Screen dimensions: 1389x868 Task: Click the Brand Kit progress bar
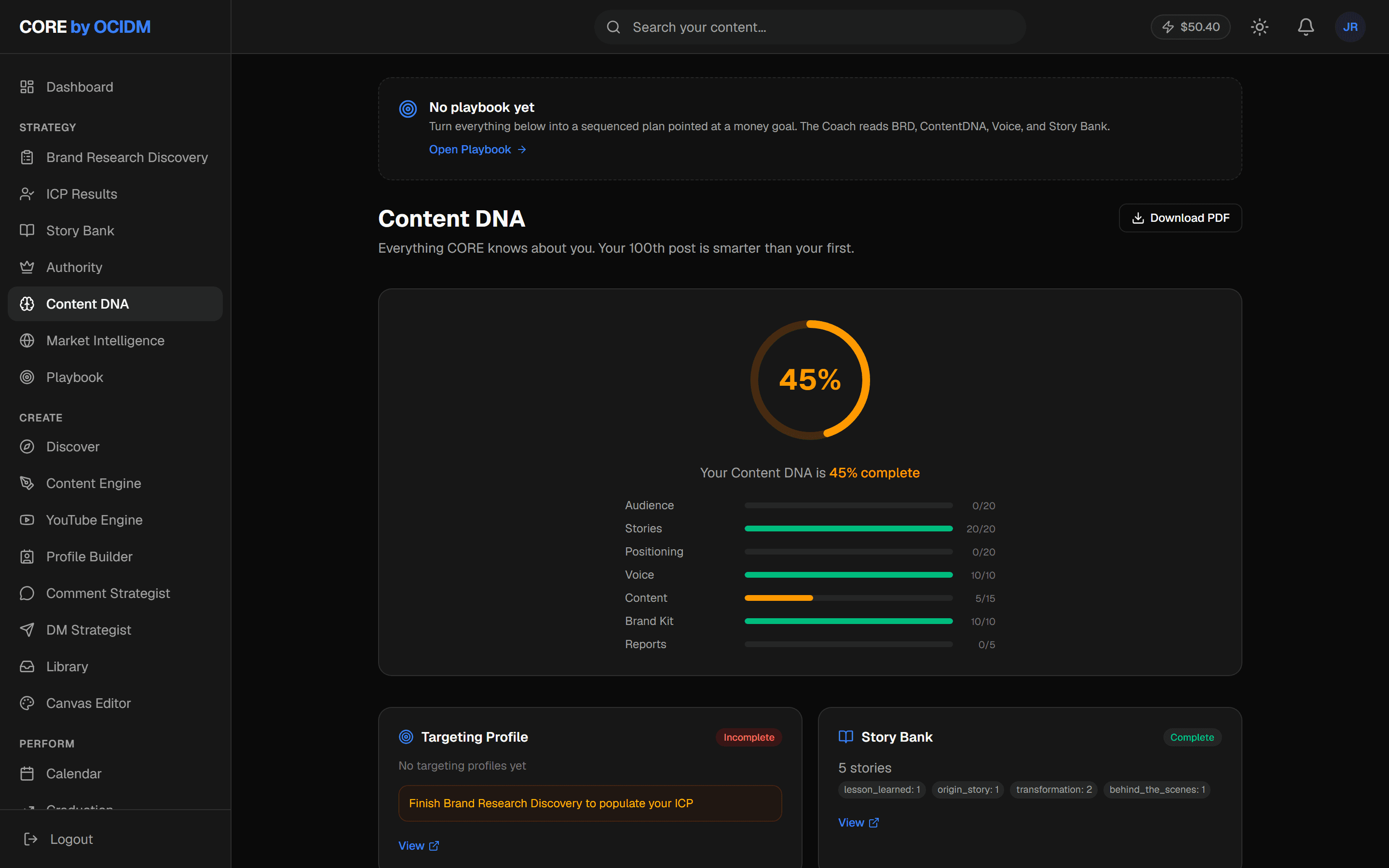[848, 621]
